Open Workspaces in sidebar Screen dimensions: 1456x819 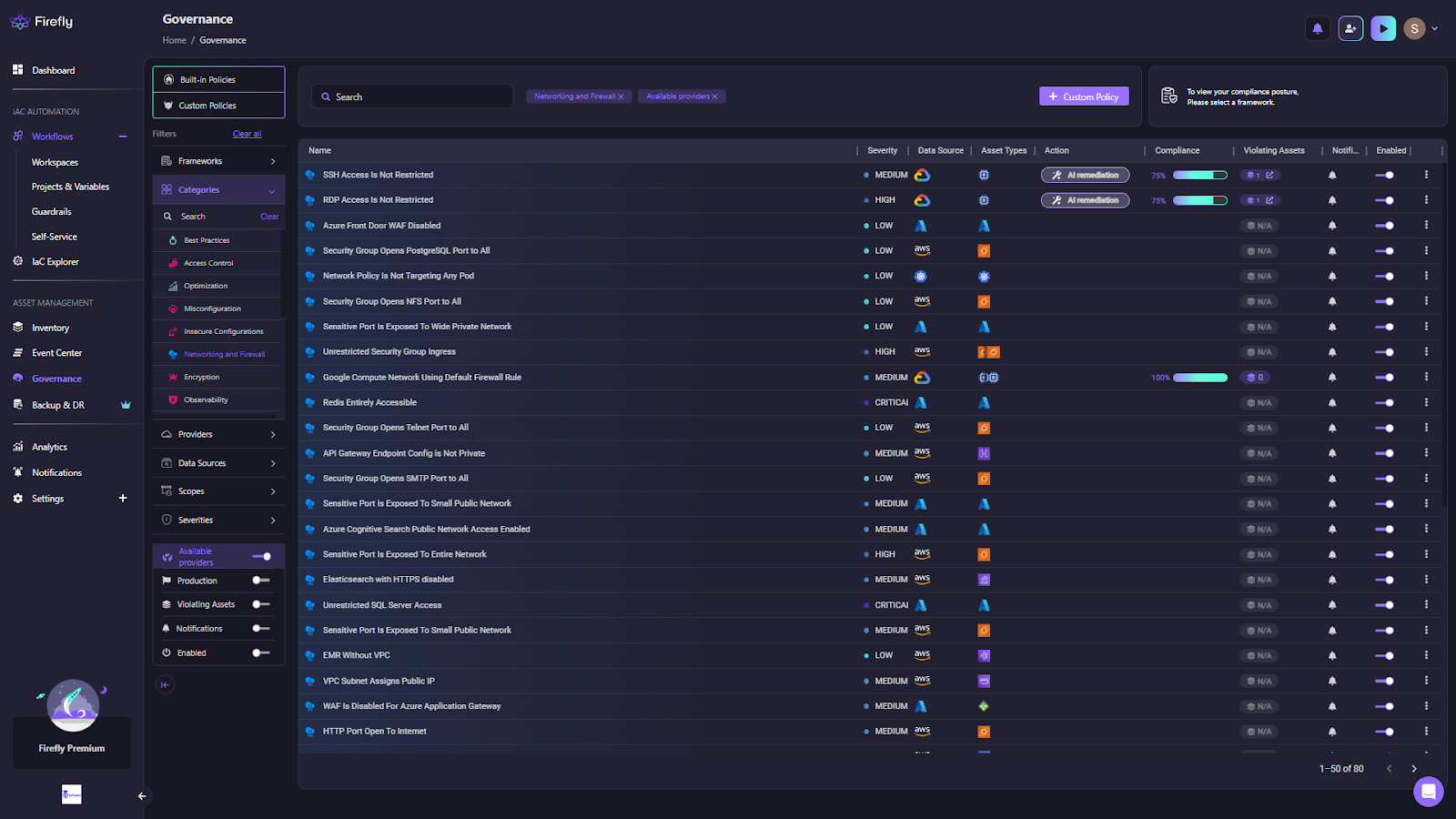click(x=55, y=162)
